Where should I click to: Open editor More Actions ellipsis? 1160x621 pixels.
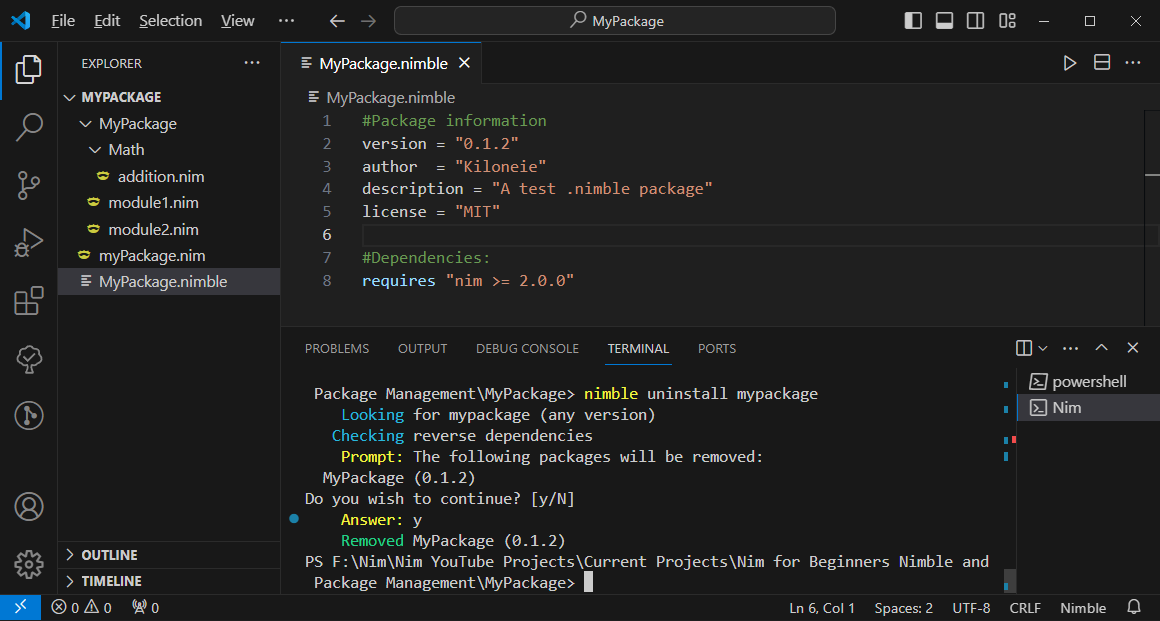pyautogui.click(x=1133, y=63)
